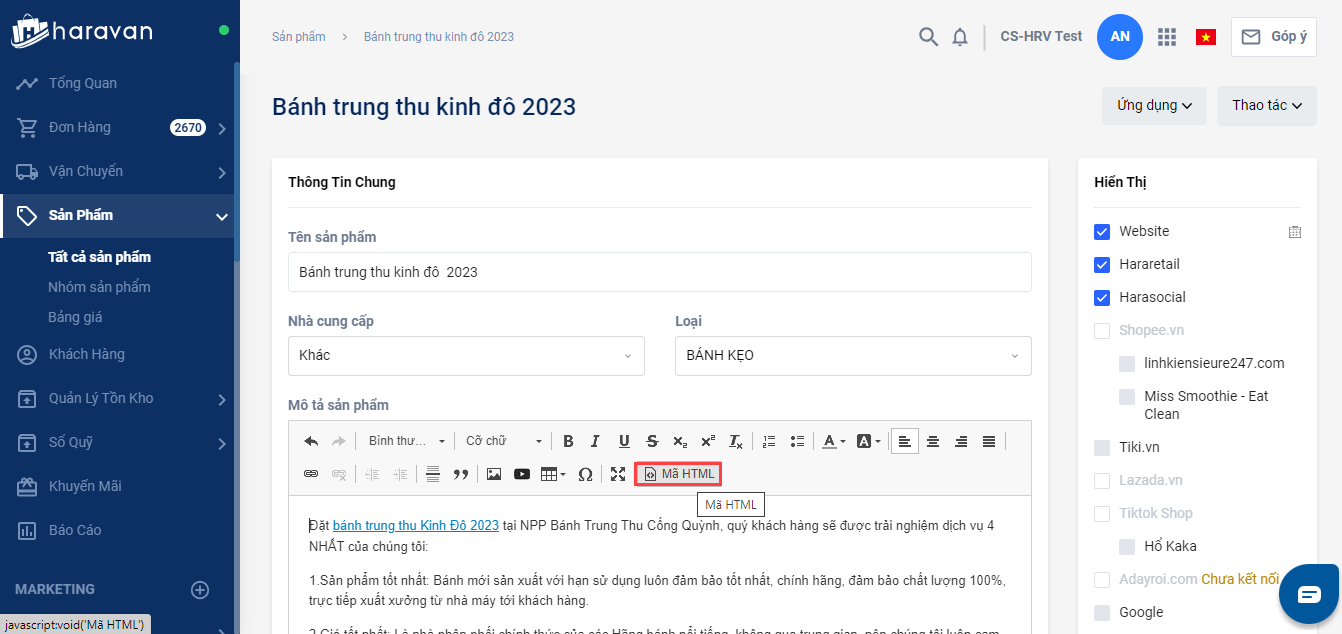
Task: Go to Nhóm sản phẩm in sidebar
Action: [99, 287]
